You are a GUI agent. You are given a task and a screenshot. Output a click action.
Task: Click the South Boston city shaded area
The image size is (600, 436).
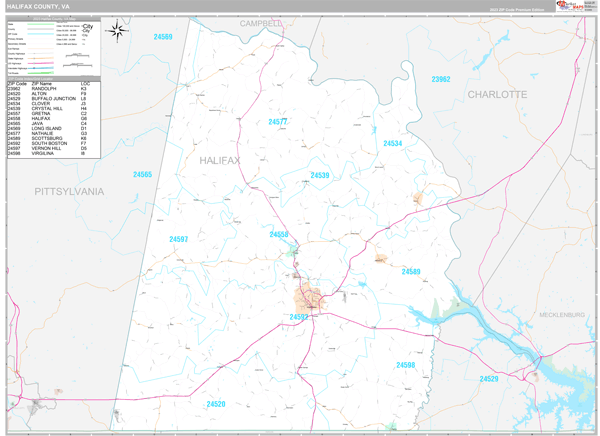coord(309,298)
